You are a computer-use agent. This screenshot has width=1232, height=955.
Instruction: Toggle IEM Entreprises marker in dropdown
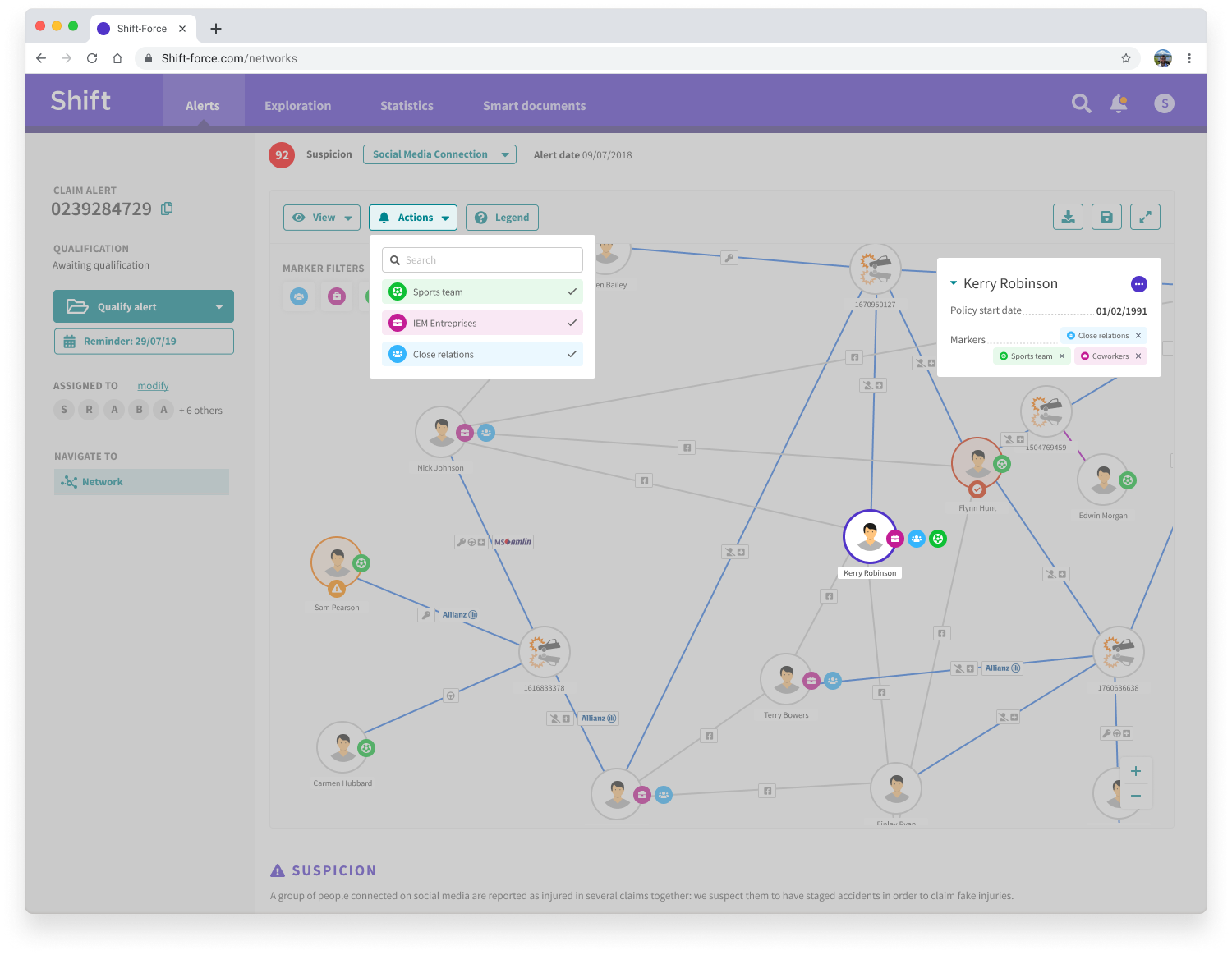(x=482, y=323)
